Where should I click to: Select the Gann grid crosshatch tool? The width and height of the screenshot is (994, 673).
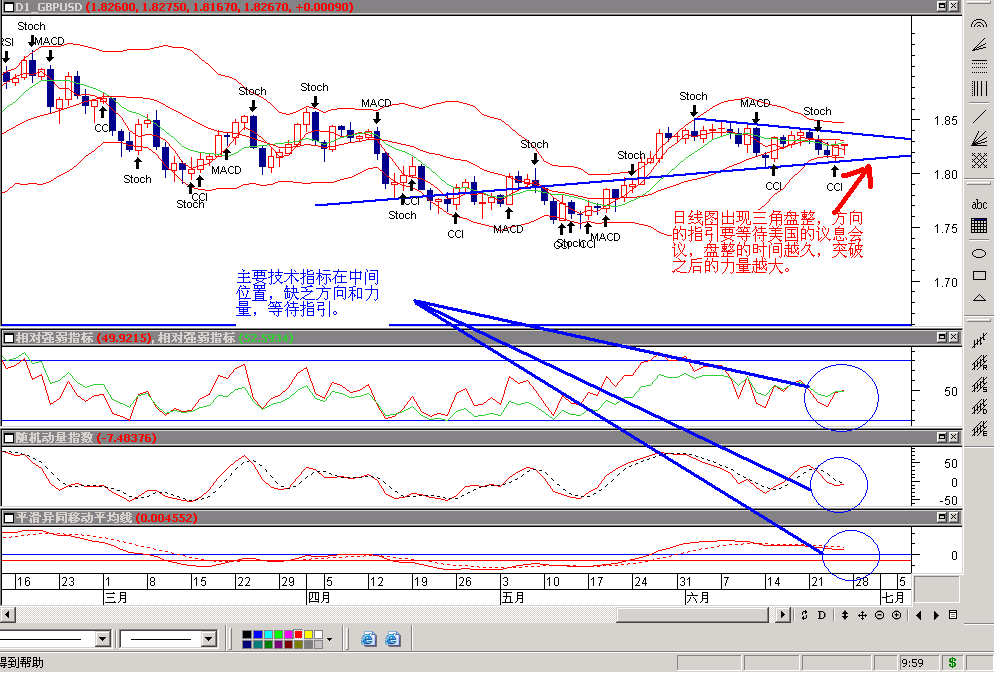[x=979, y=159]
